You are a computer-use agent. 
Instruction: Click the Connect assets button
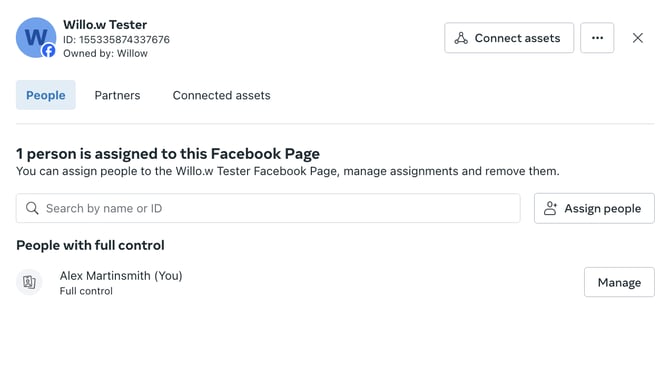click(509, 38)
